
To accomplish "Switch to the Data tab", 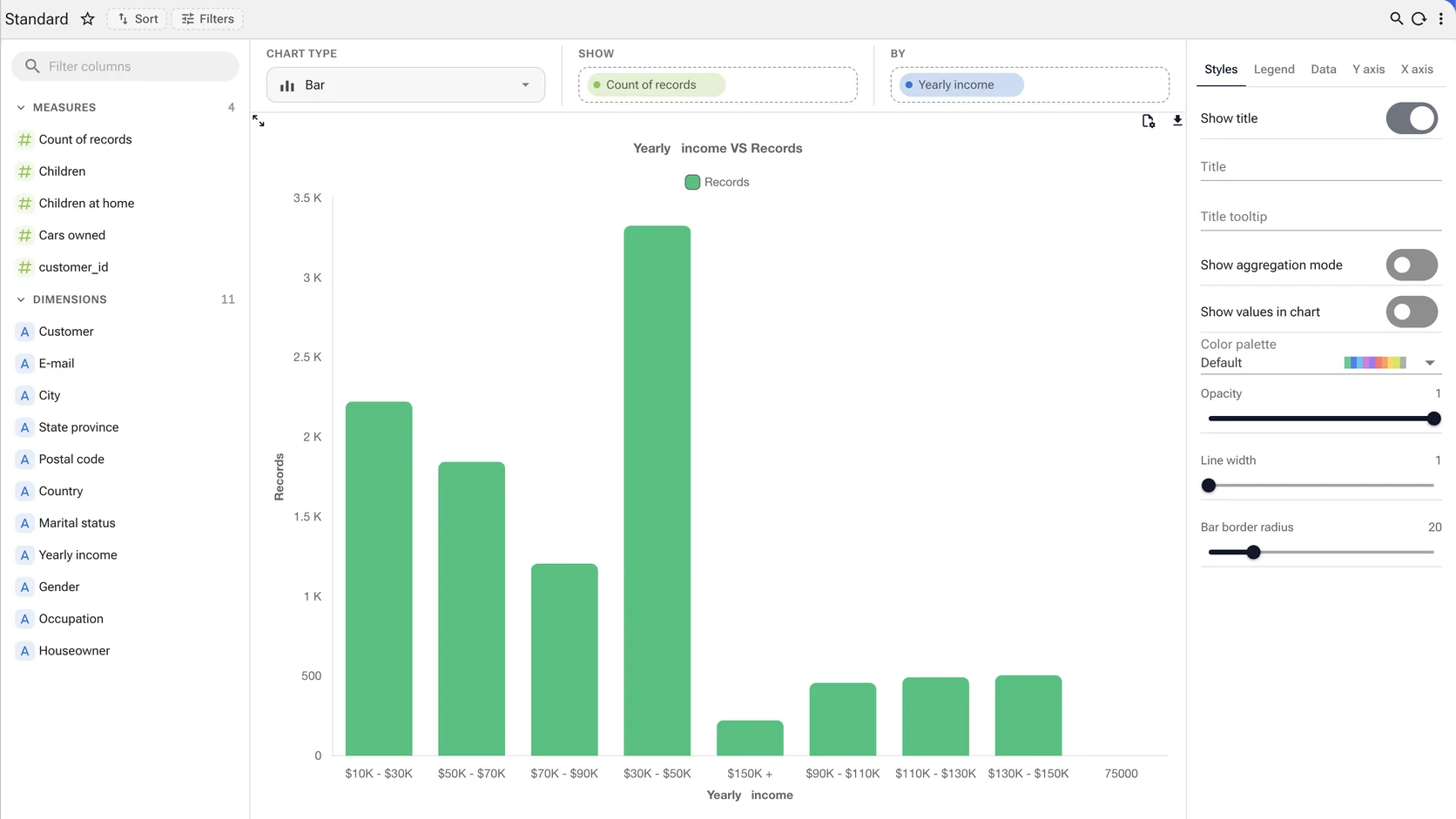I will pos(1323,69).
